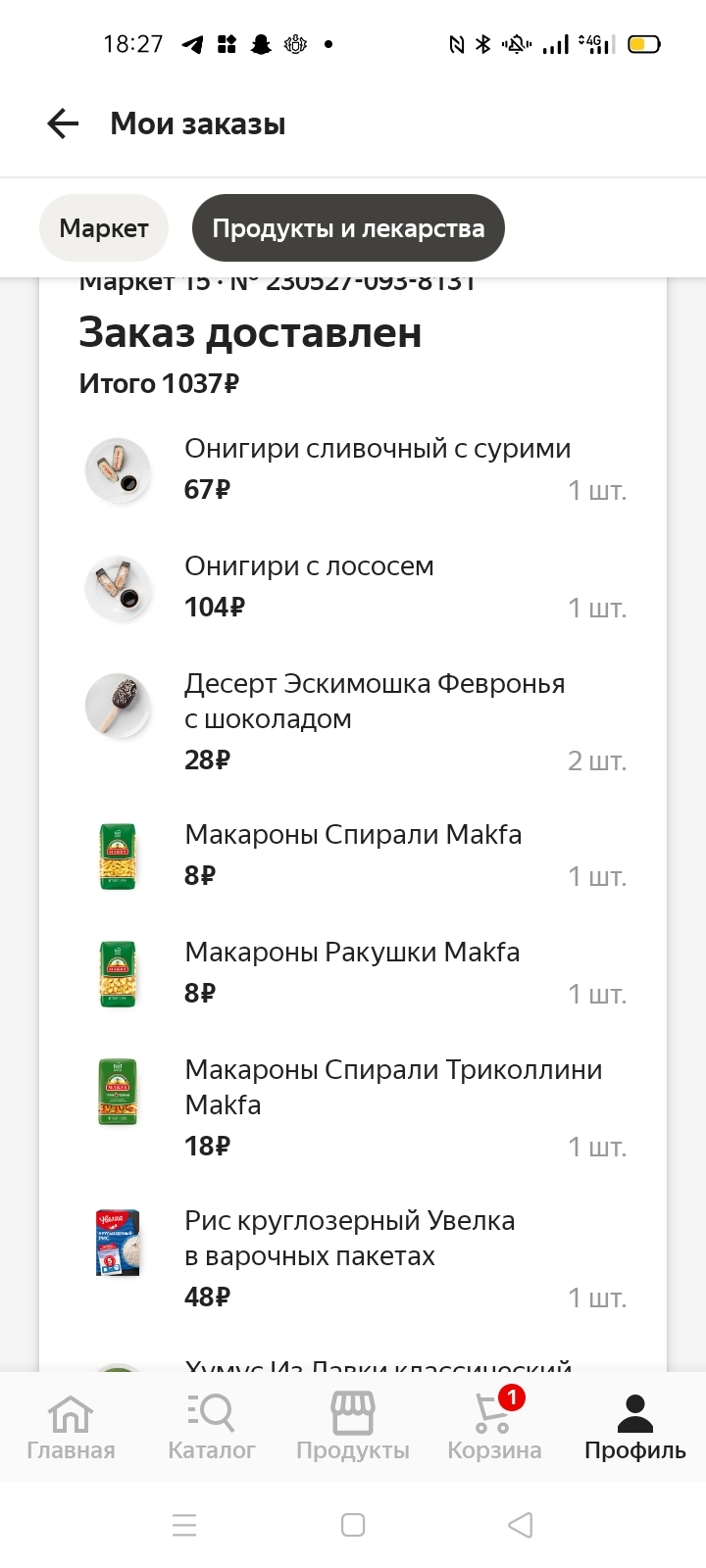Select the Продукты и лекарства tab
The image size is (706, 1568).
[x=348, y=228]
